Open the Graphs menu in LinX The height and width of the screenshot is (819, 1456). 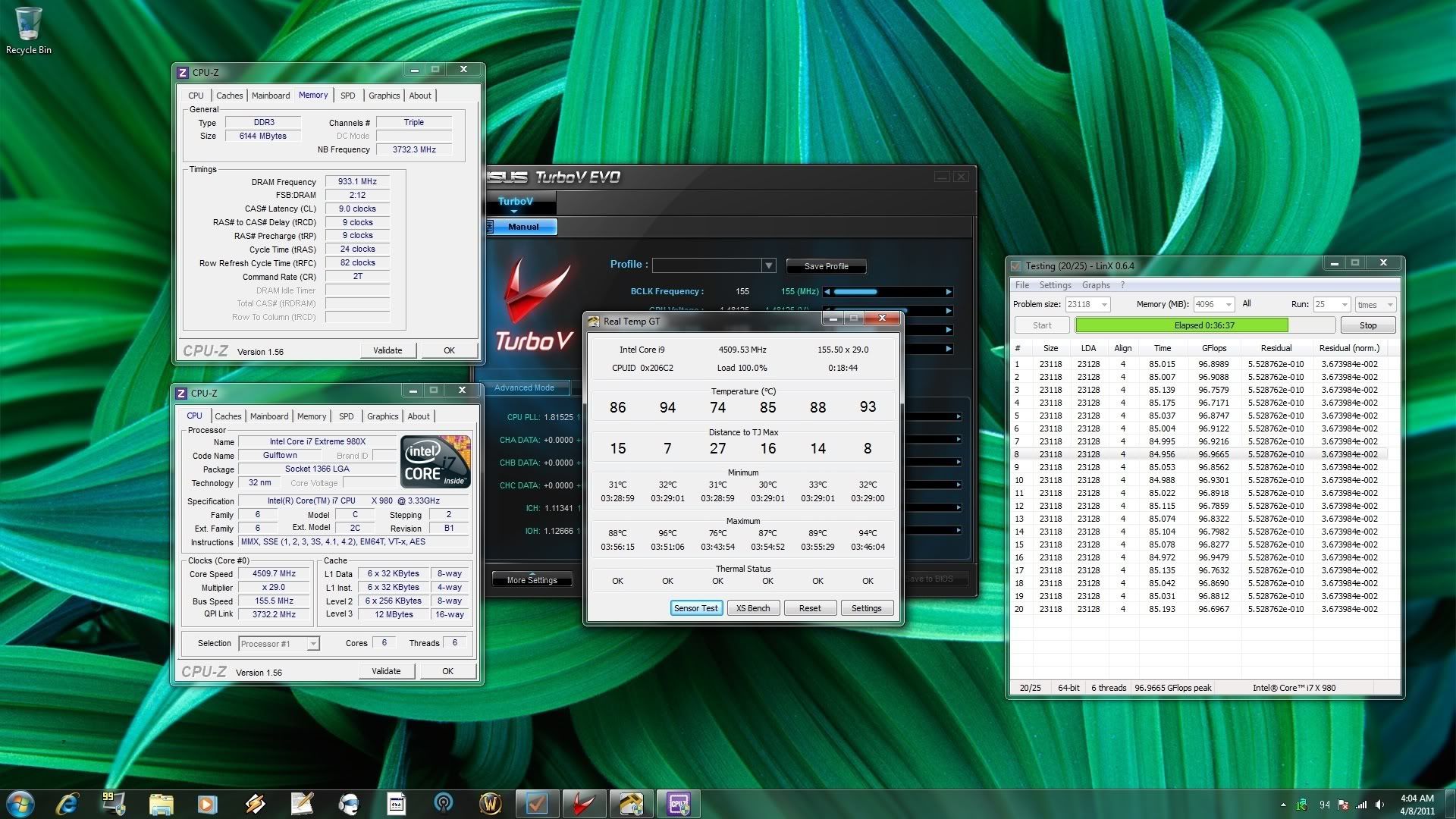click(x=1096, y=285)
